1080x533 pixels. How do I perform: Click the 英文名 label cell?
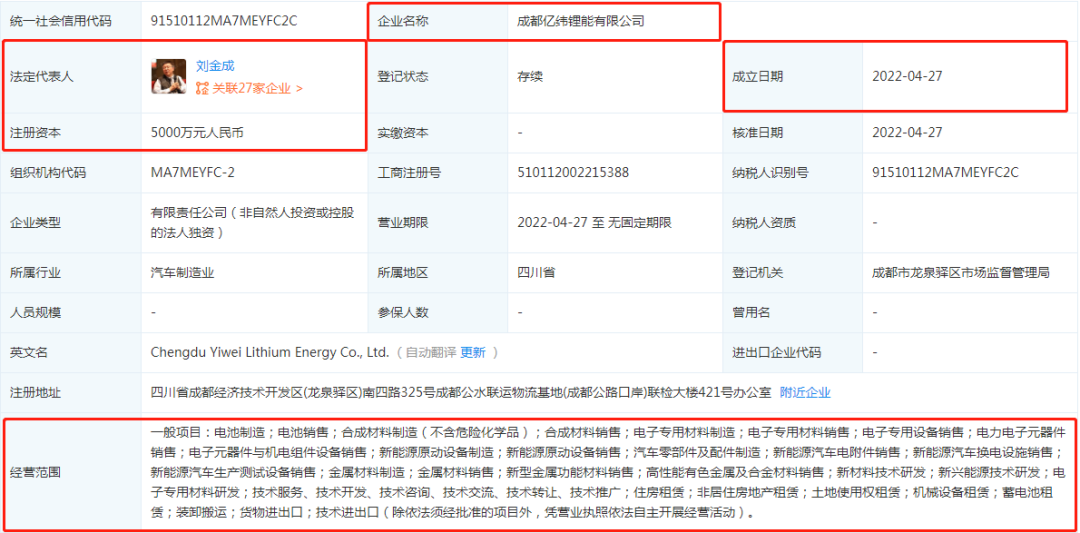(73, 353)
